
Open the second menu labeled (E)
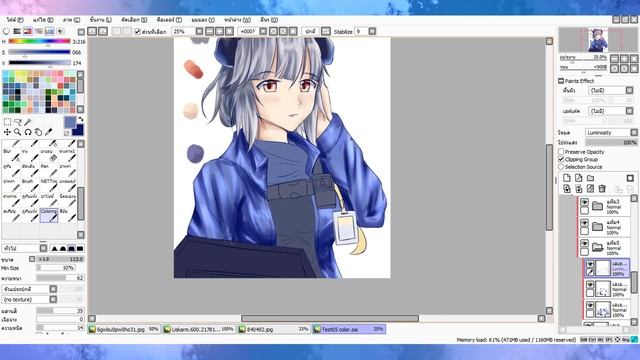click(43, 20)
